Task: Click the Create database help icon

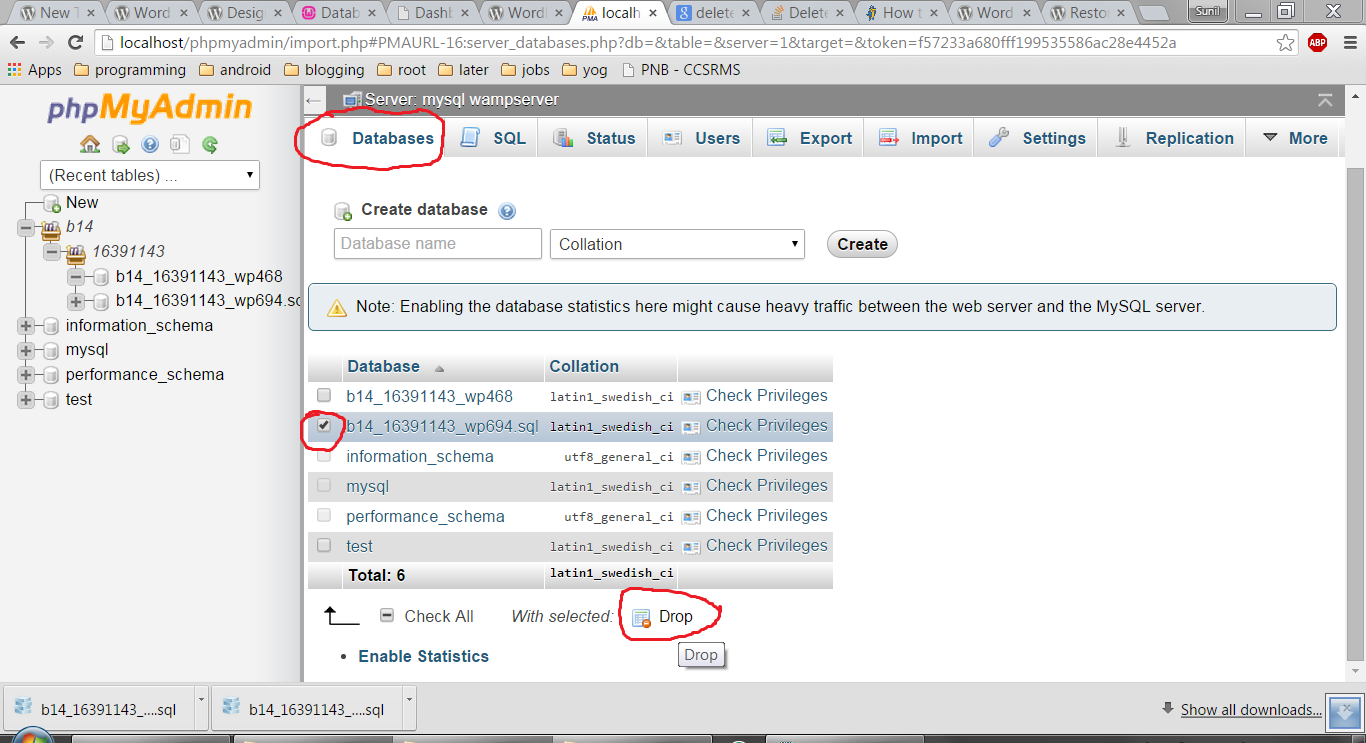Action: (x=507, y=211)
